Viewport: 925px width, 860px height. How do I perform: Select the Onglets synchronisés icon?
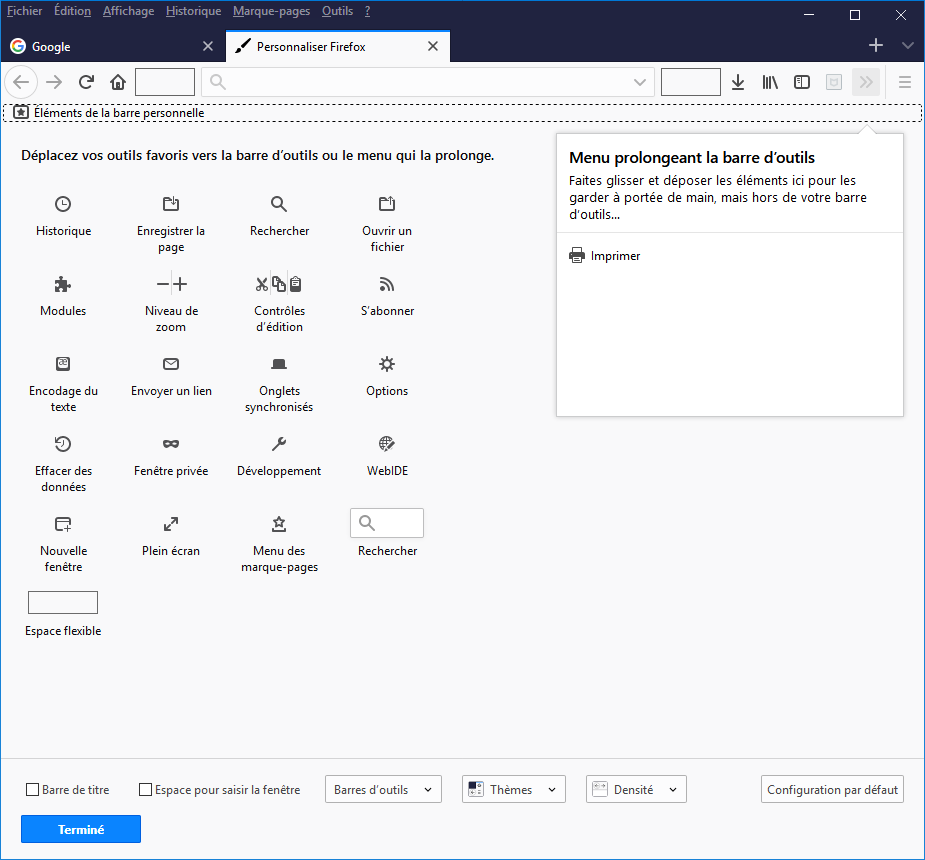[279, 364]
